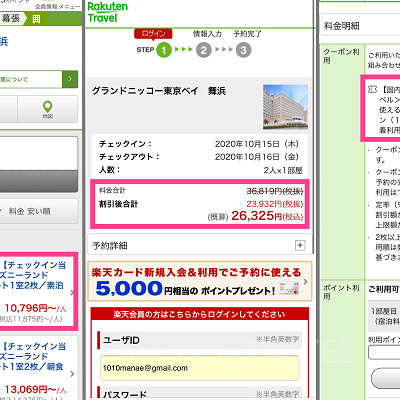The height and width of the screenshot is (400, 400).
Task: Click the struck-through 36,819円 price
Action: [275, 191]
